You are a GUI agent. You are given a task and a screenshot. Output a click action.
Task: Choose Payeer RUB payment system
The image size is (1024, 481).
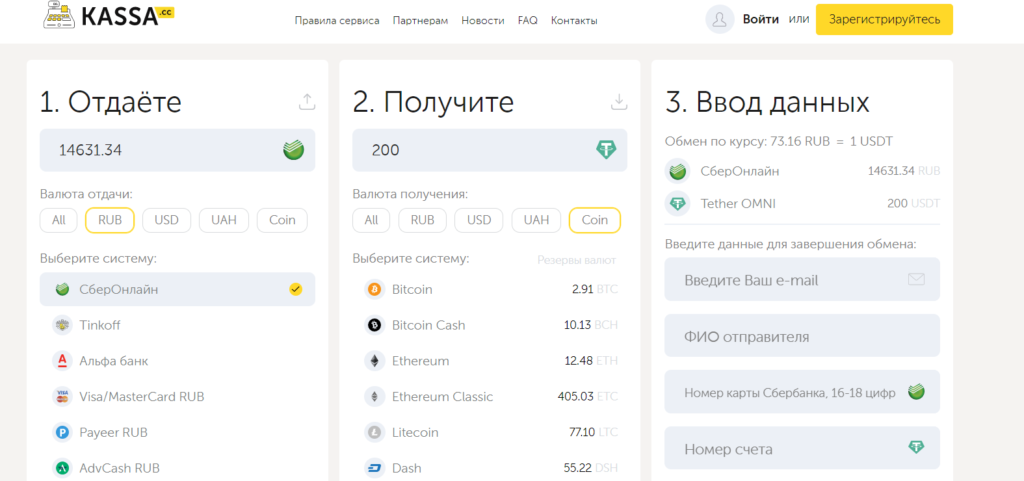click(178, 432)
